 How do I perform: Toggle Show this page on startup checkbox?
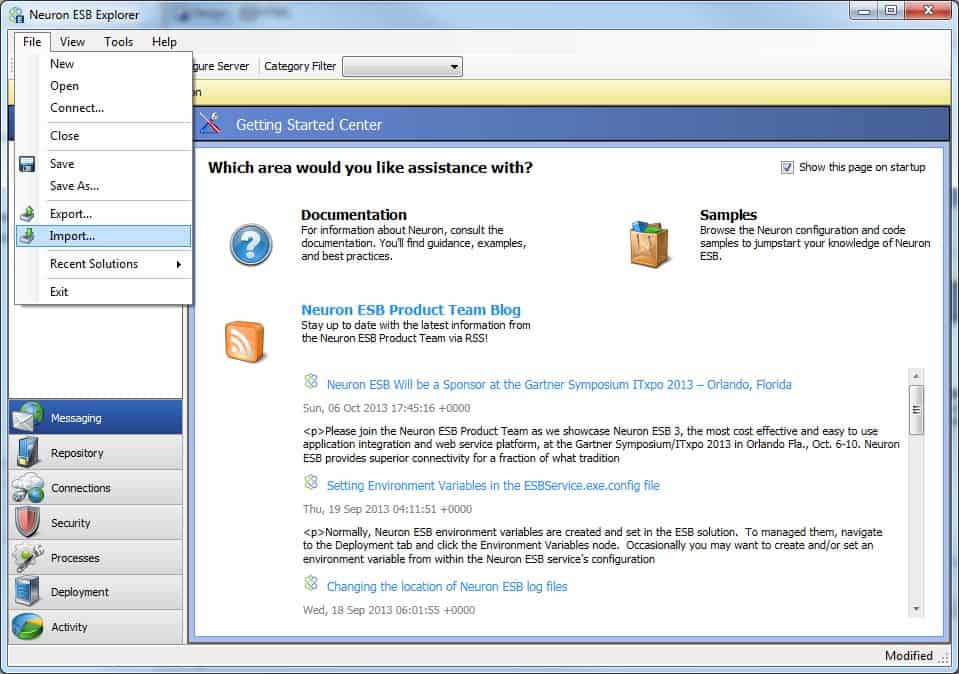coord(787,167)
